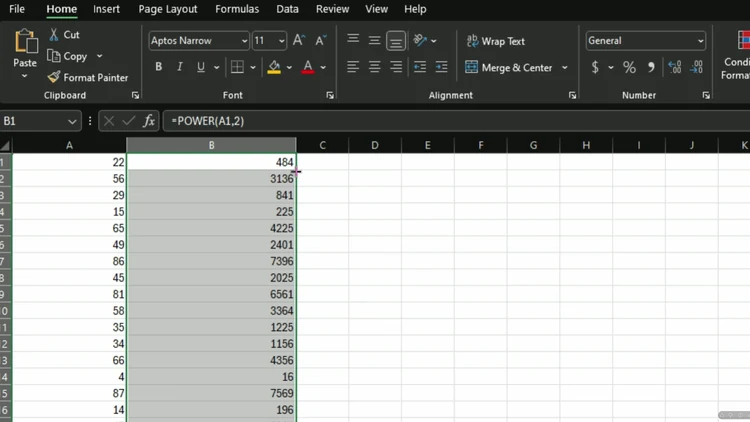Screen dimensions: 750x422
Task: Open the font color dropdown arrow
Action: (x=323, y=67)
